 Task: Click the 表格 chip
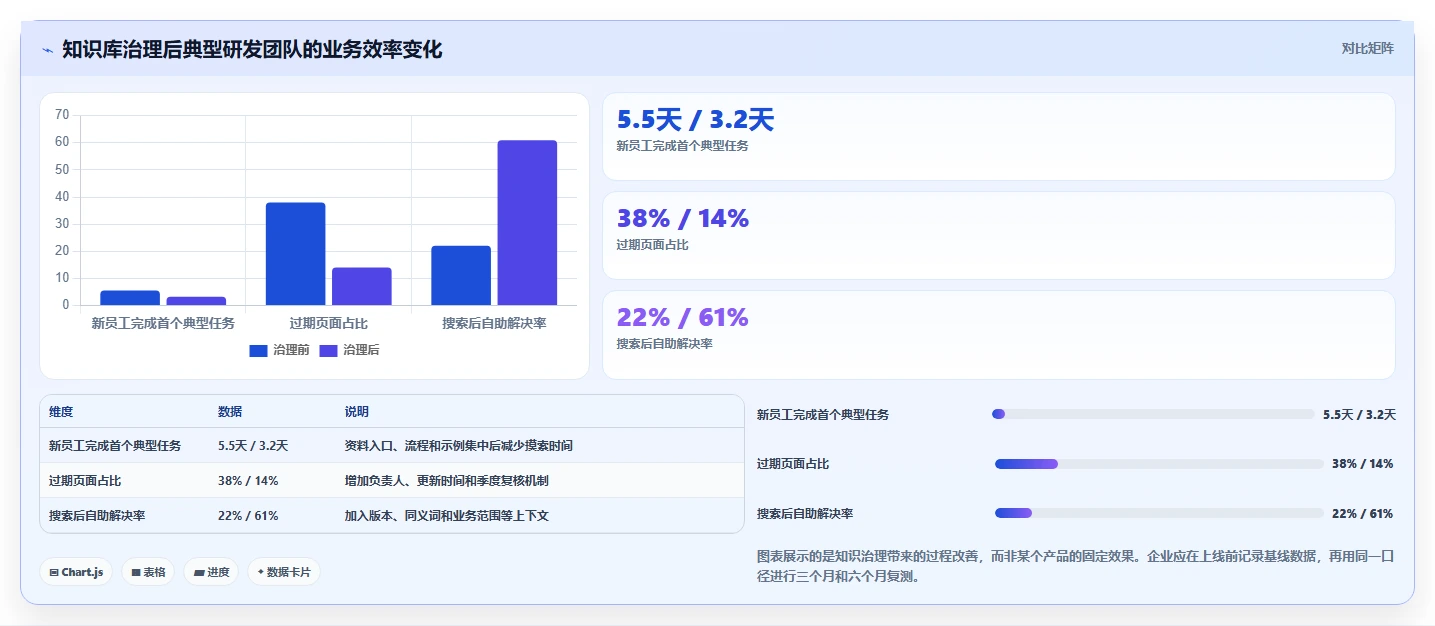148,572
